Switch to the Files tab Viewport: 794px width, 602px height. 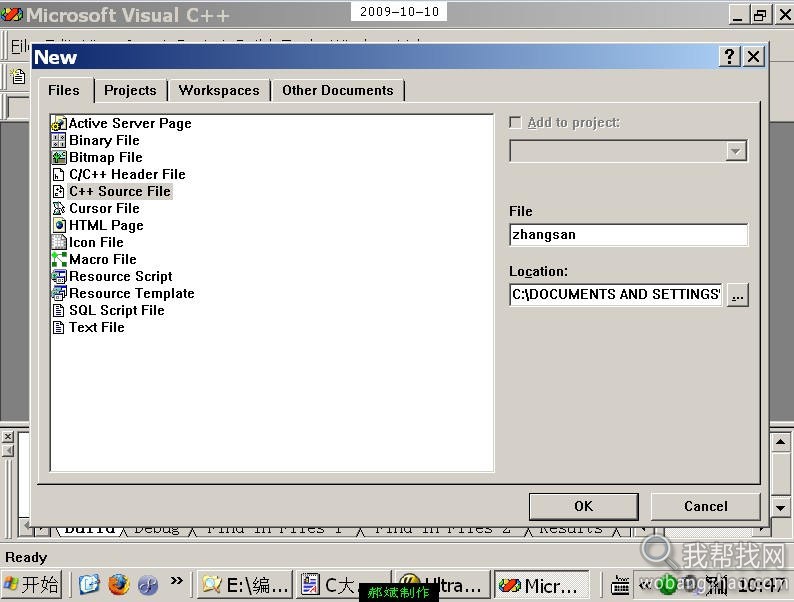(64, 90)
